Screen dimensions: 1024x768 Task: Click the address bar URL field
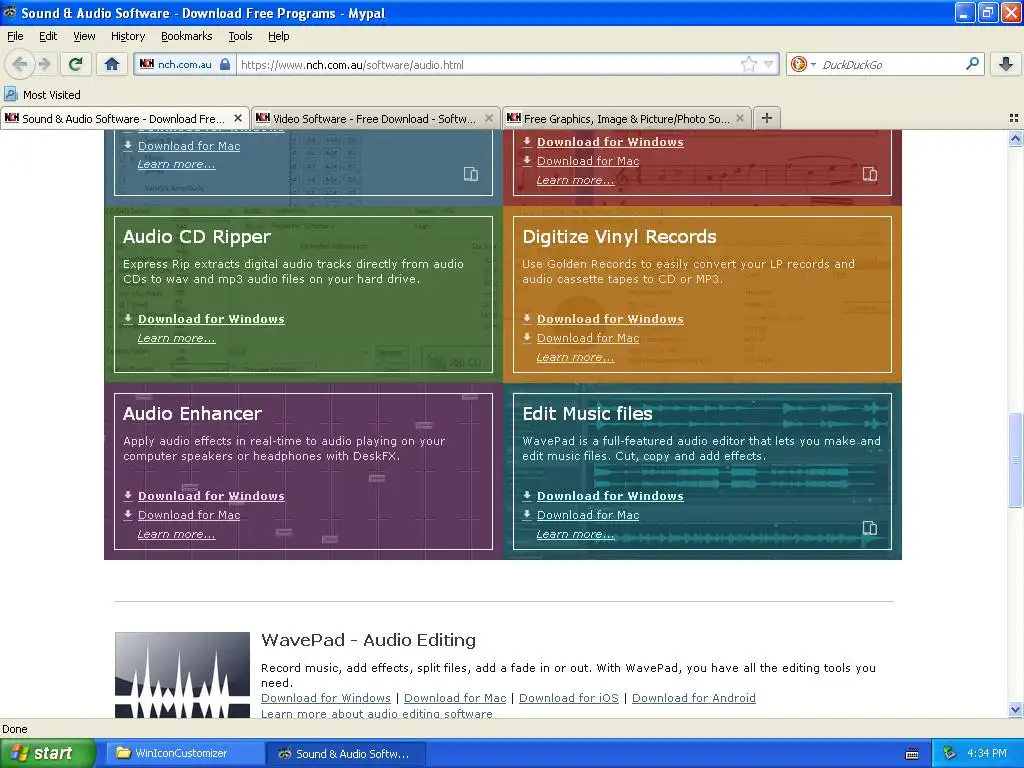(487, 64)
